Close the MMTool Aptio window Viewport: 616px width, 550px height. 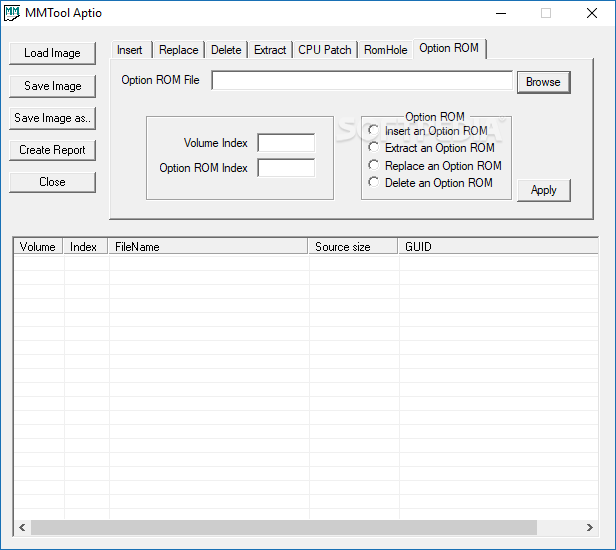click(592, 13)
